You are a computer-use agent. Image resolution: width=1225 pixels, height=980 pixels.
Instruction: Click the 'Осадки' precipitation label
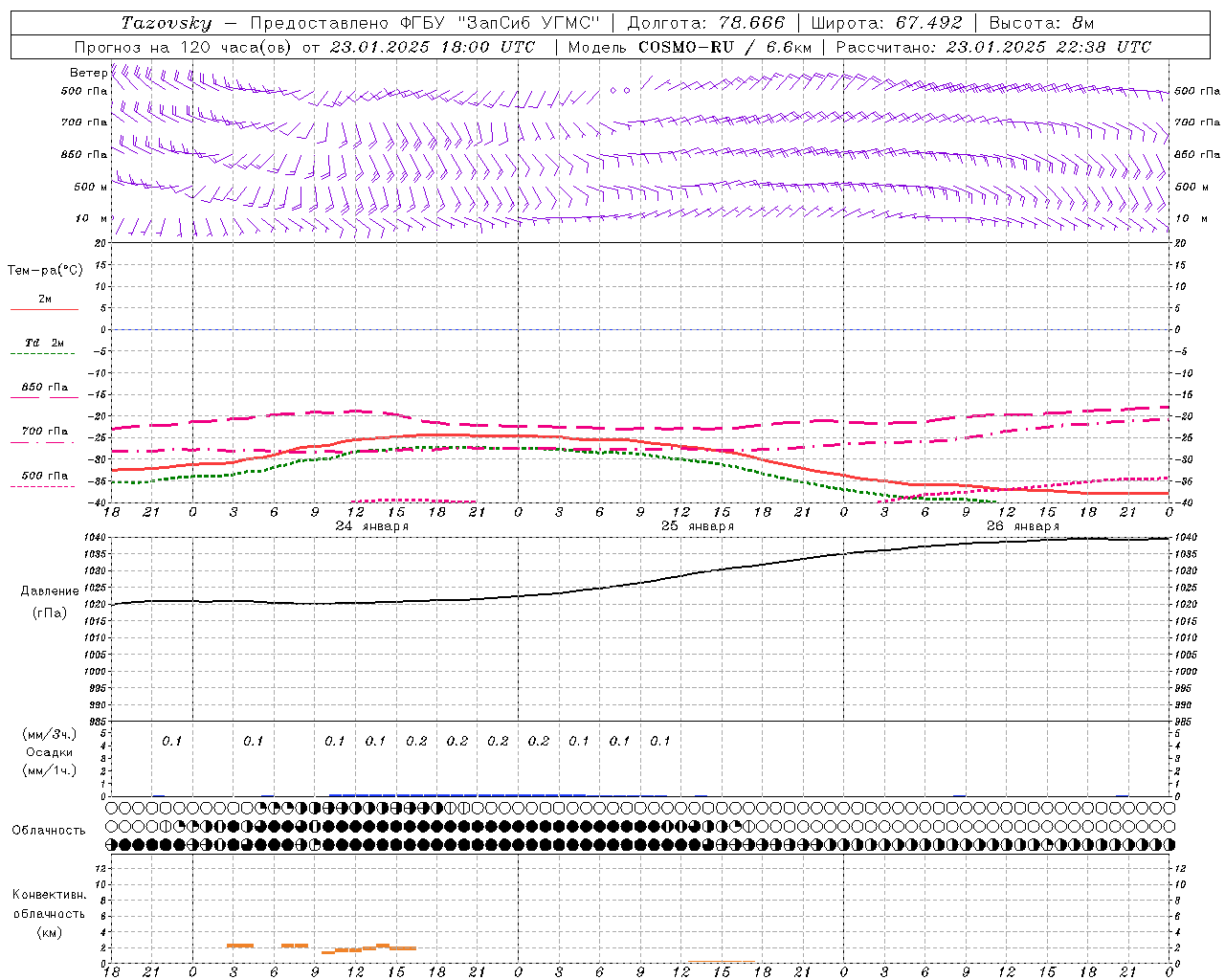coord(50,752)
